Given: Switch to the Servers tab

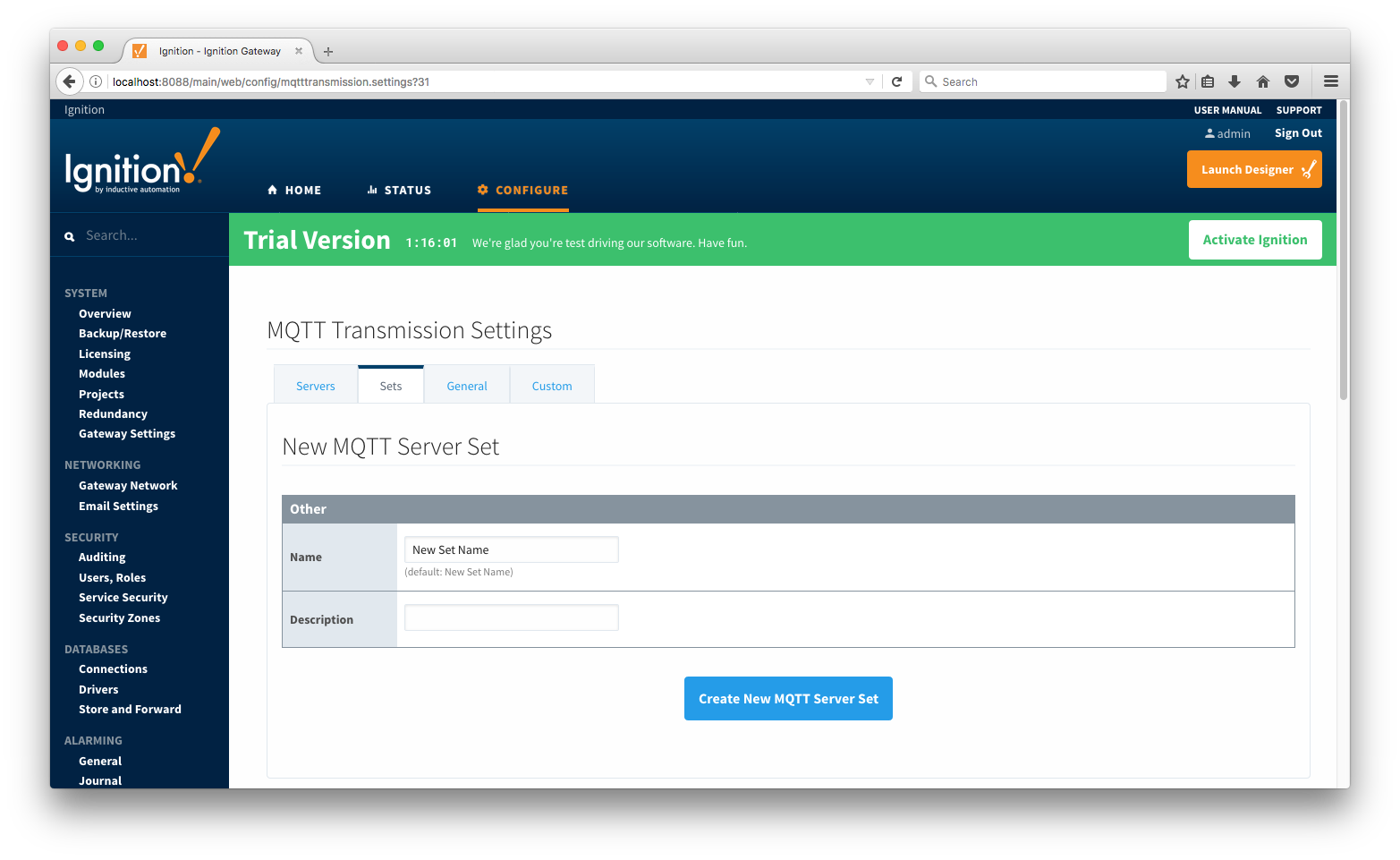Looking at the screenshot, I should (316, 386).
